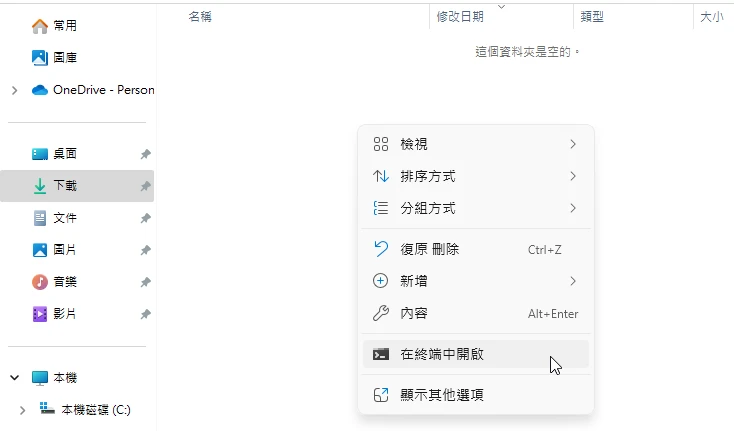Image resolution: width=734 pixels, height=431 pixels.
Task: Expand the Local Disk (C:) node
Action: pyautogui.click(x=23, y=410)
